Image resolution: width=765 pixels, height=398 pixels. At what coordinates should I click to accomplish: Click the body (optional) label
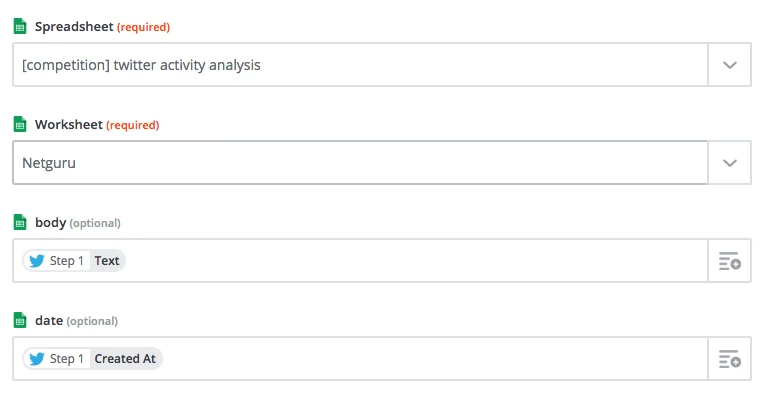pos(78,223)
